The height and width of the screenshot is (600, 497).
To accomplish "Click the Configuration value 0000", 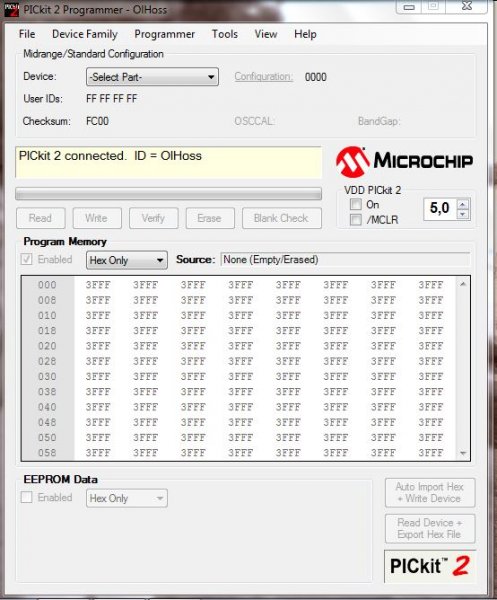I will click(316, 77).
